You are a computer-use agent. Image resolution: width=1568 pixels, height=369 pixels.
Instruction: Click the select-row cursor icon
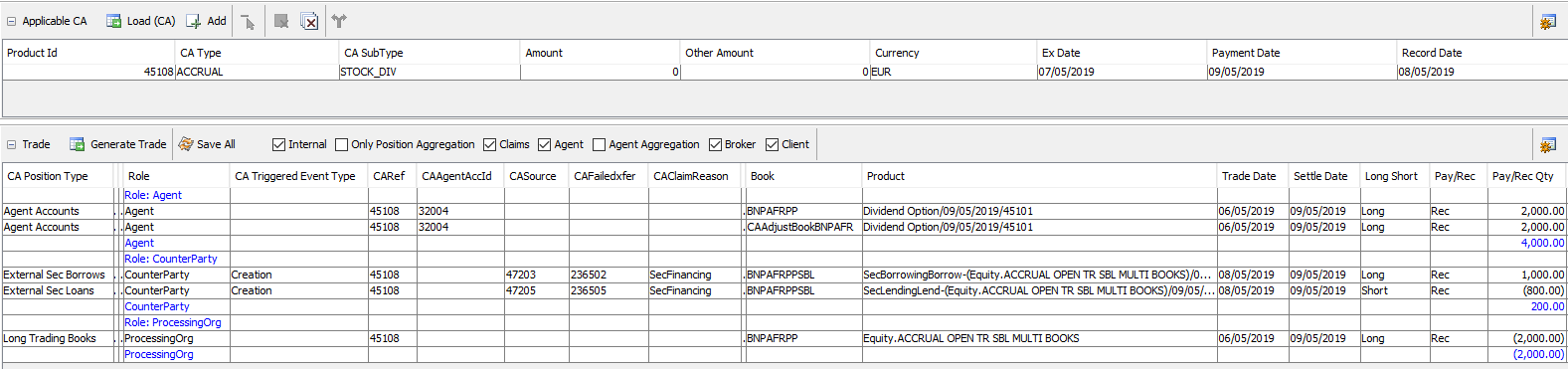coord(248,21)
